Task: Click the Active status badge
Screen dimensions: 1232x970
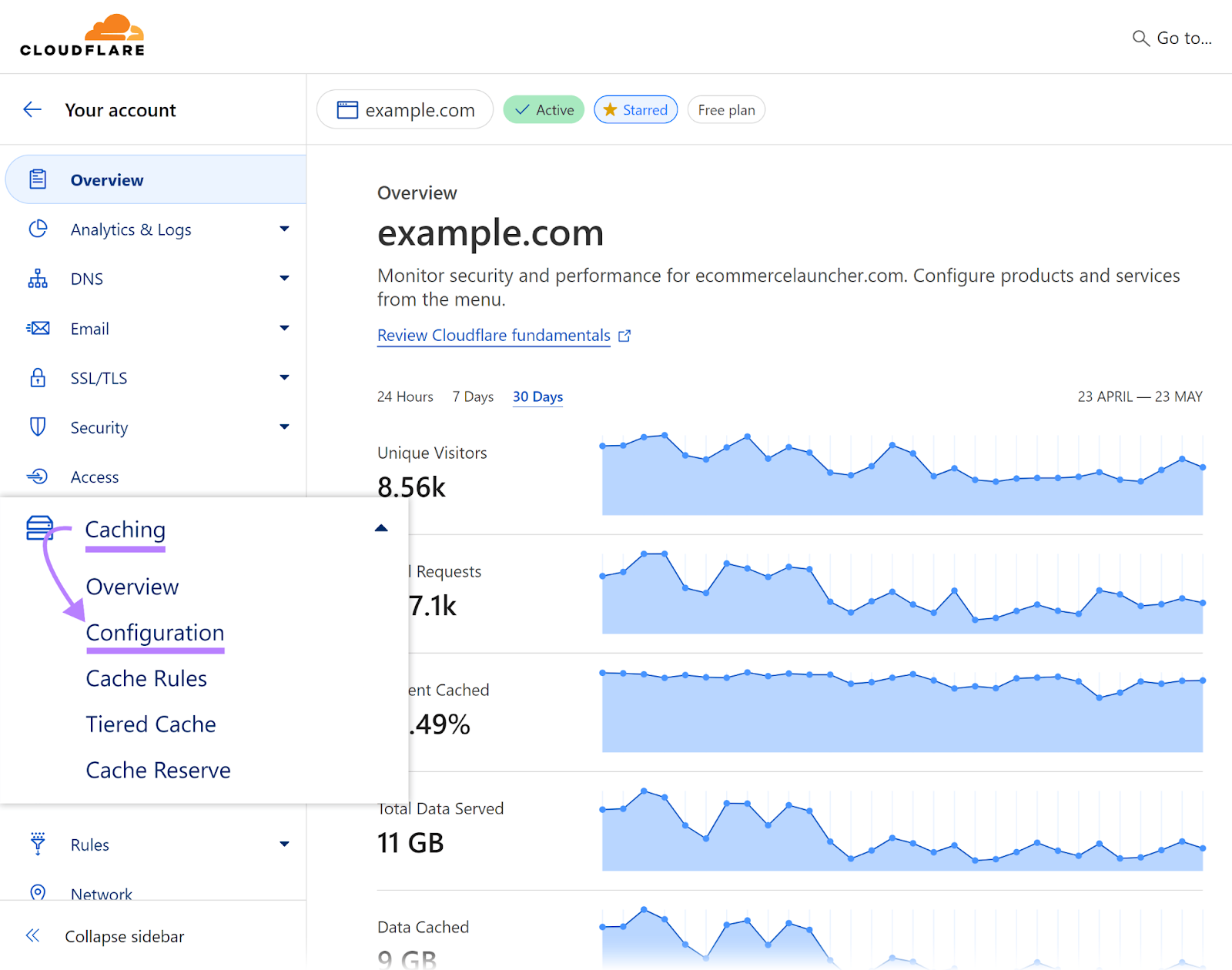Action: [544, 109]
